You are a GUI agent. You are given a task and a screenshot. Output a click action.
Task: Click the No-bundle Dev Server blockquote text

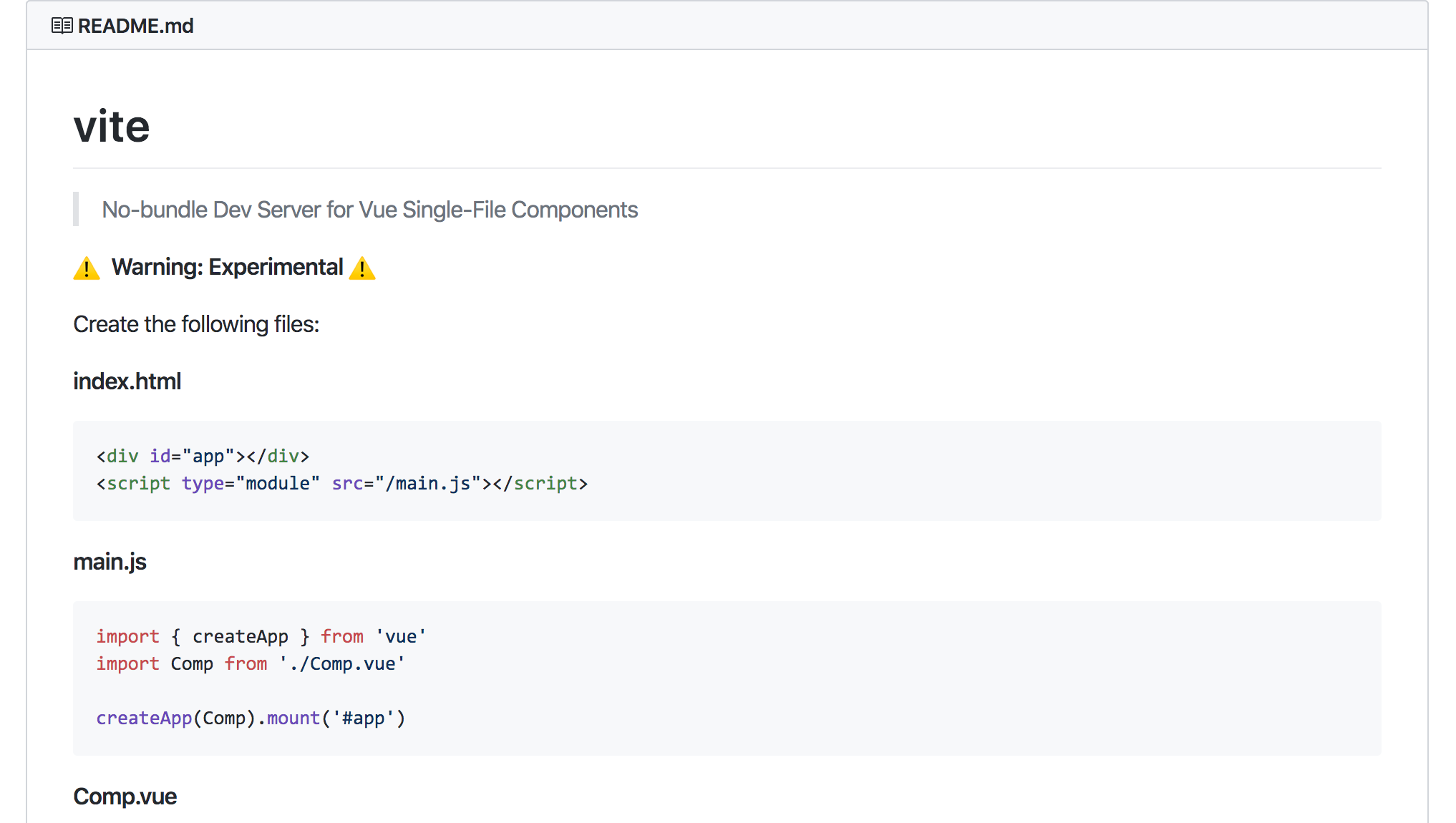pyautogui.click(x=369, y=210)
